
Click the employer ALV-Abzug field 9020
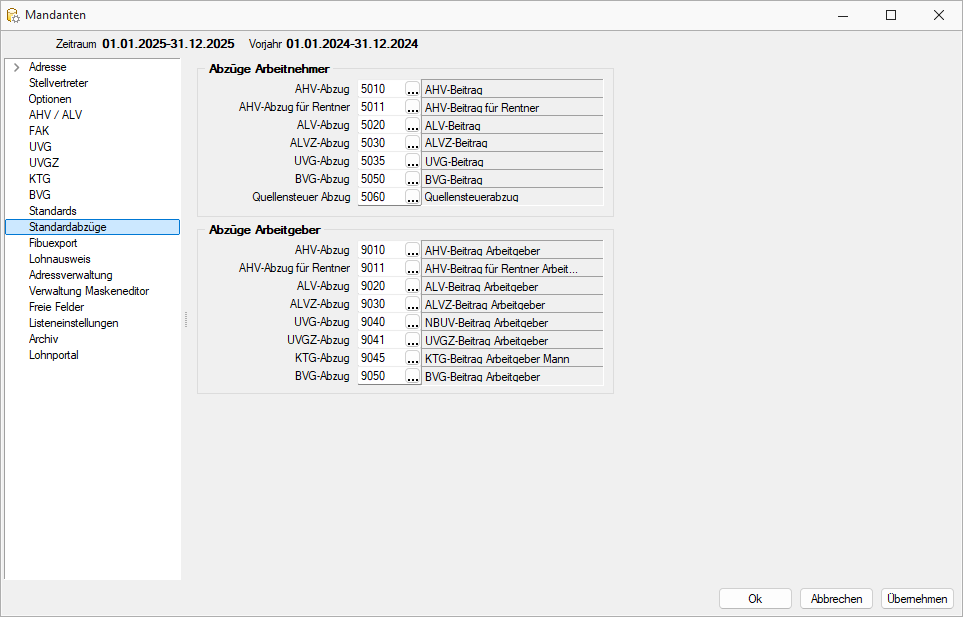381,286
